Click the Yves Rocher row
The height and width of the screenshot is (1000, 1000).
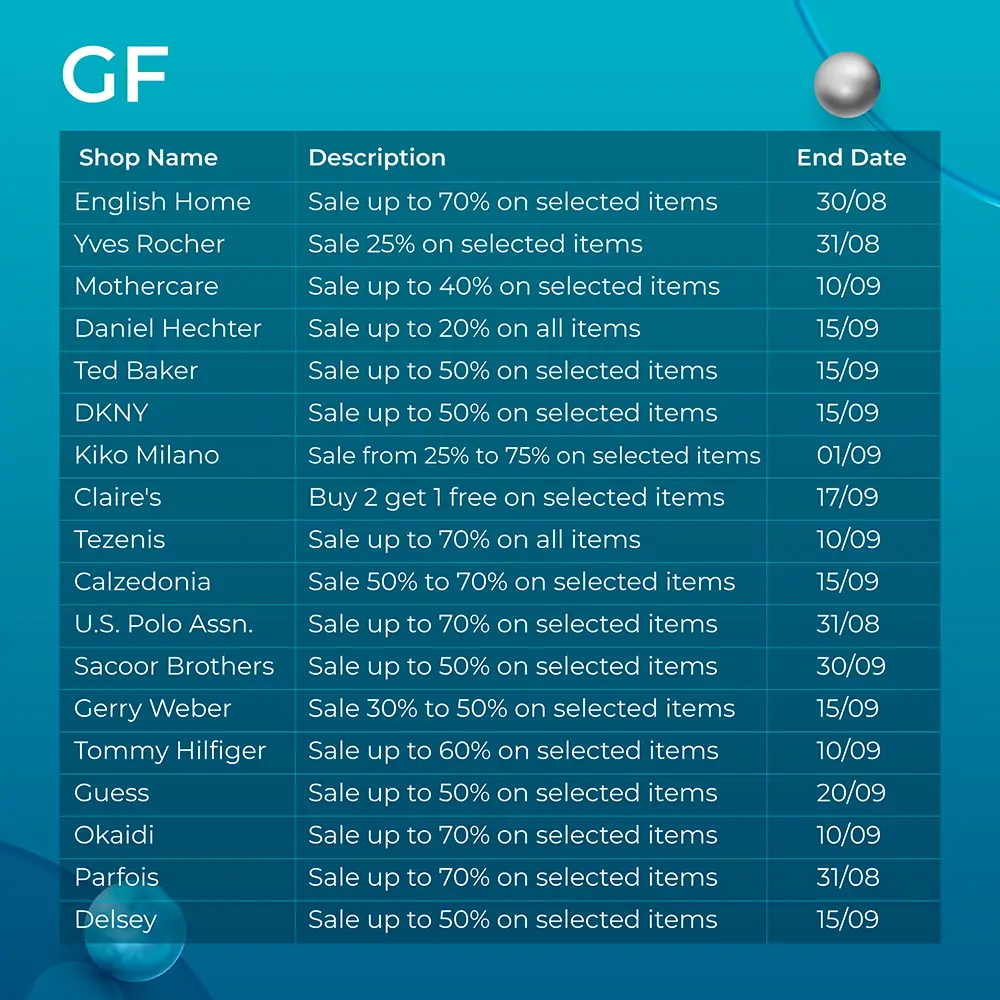click(x=500, y=245)
